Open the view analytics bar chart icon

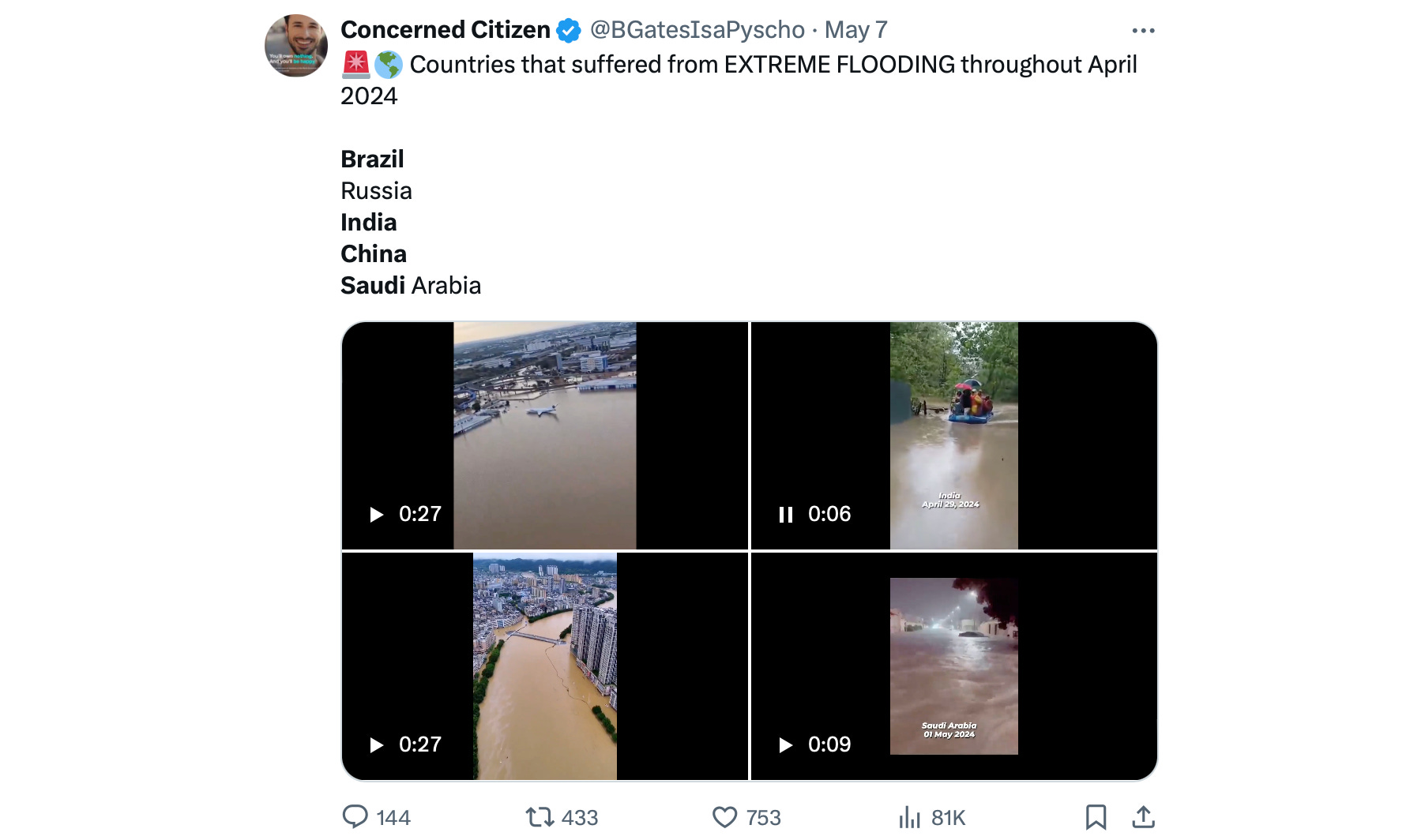click(x=910, y=817)
